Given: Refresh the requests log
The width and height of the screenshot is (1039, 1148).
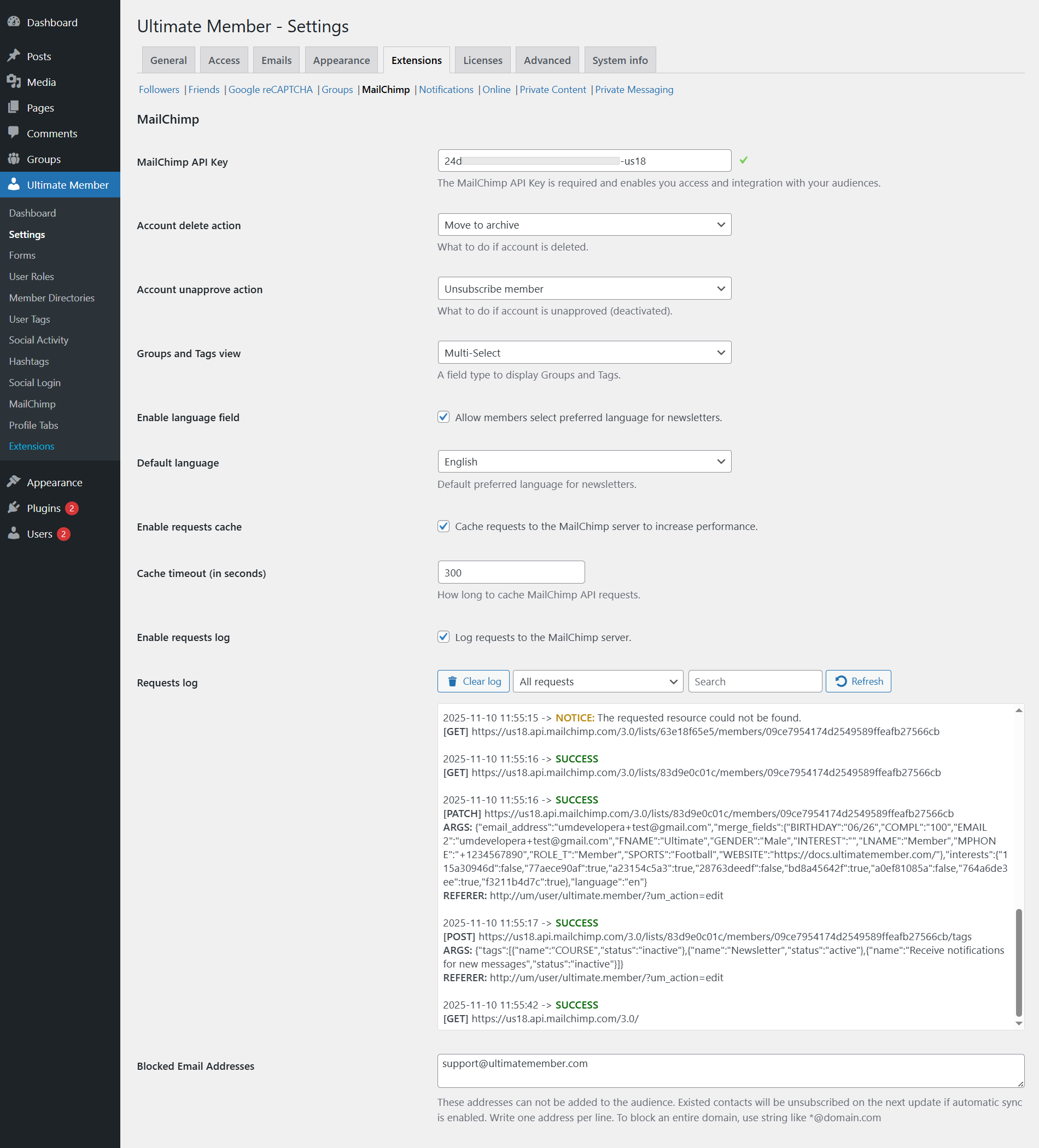Looking at the screenshot, I should pyautogui.click(x=859, y=681).
